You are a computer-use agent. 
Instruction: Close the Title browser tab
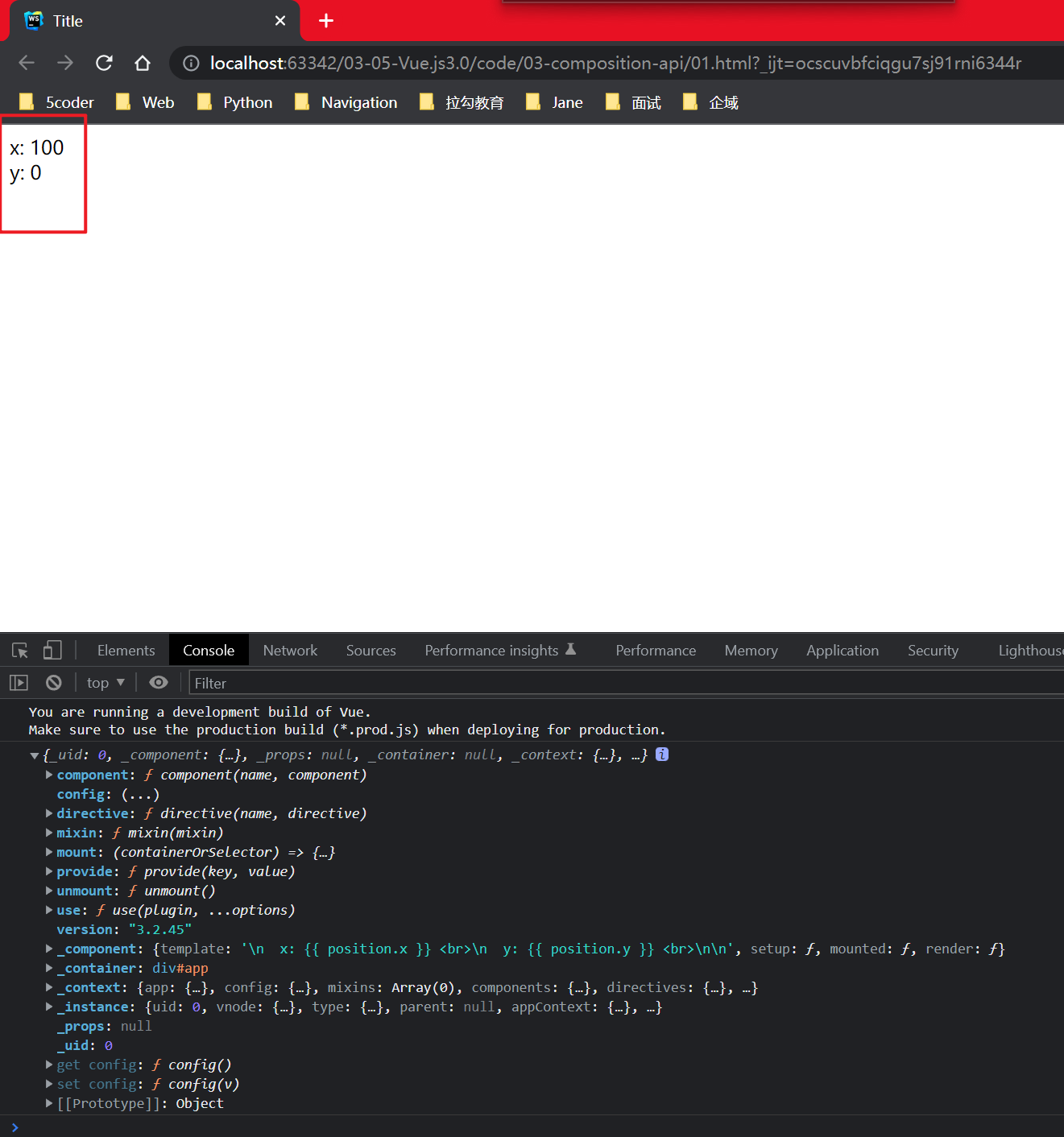280,21
